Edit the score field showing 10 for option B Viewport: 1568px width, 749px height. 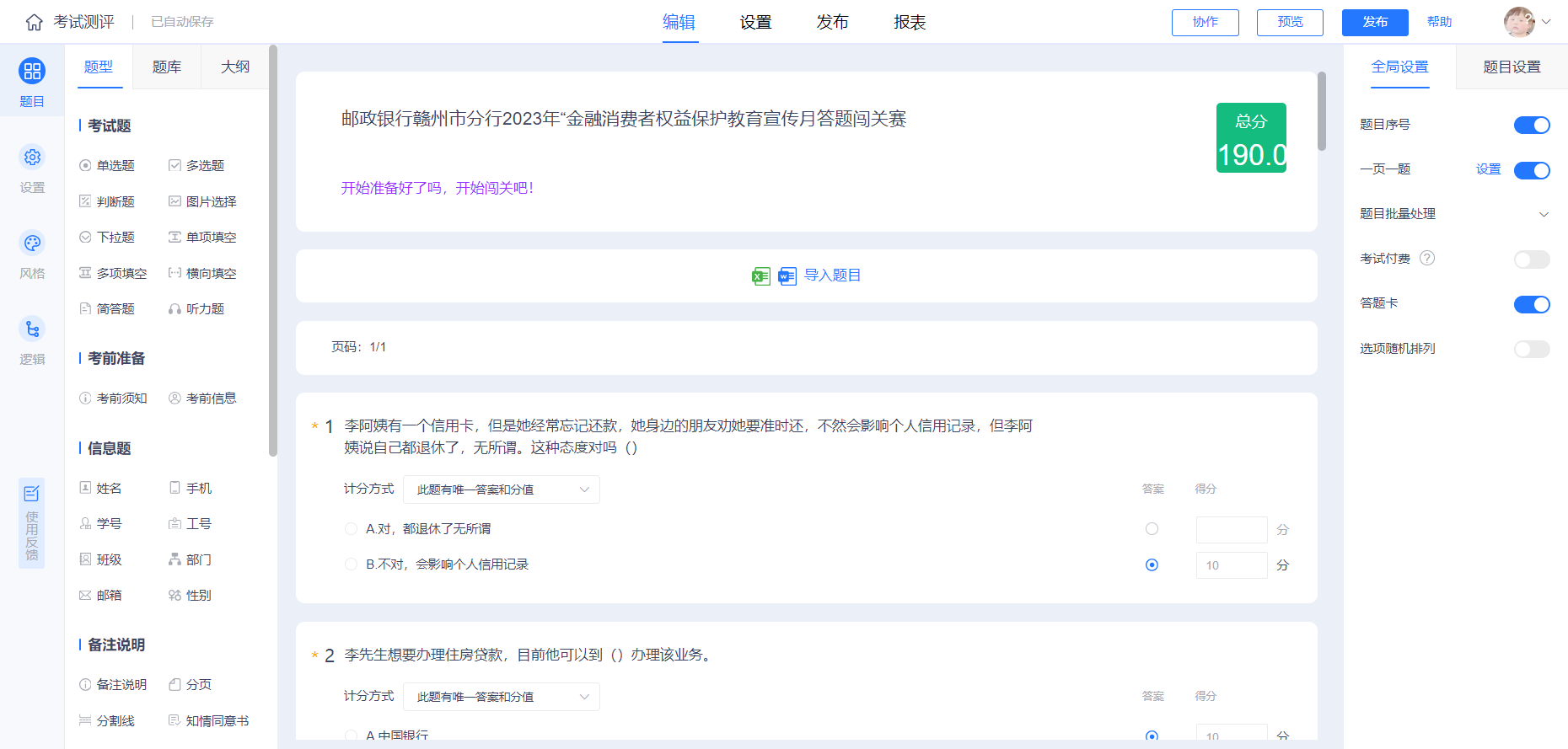pyautogui.click(x=1232, y=565)
